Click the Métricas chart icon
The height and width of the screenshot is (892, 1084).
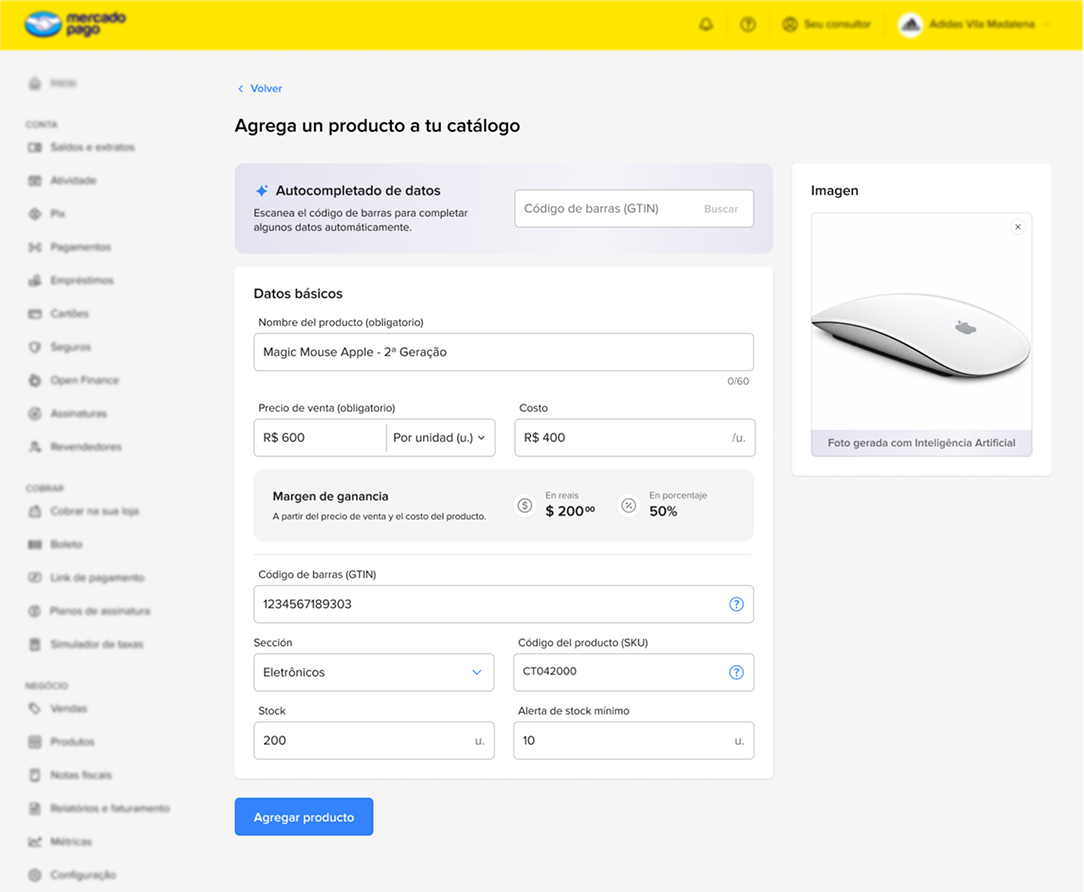35,842
